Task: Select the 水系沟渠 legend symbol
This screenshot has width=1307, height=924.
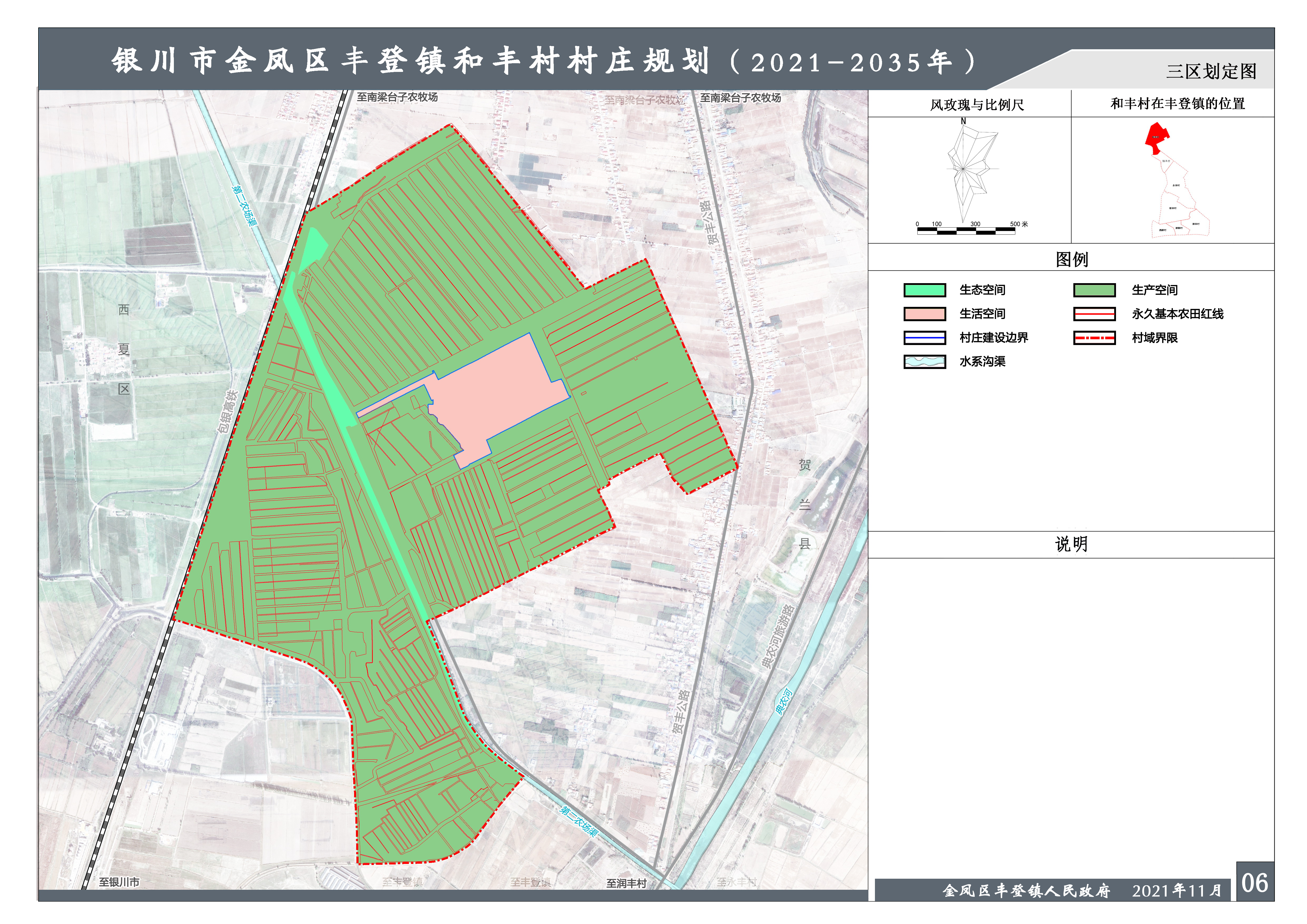Action: pyautogui.click(x=924, y=362)
